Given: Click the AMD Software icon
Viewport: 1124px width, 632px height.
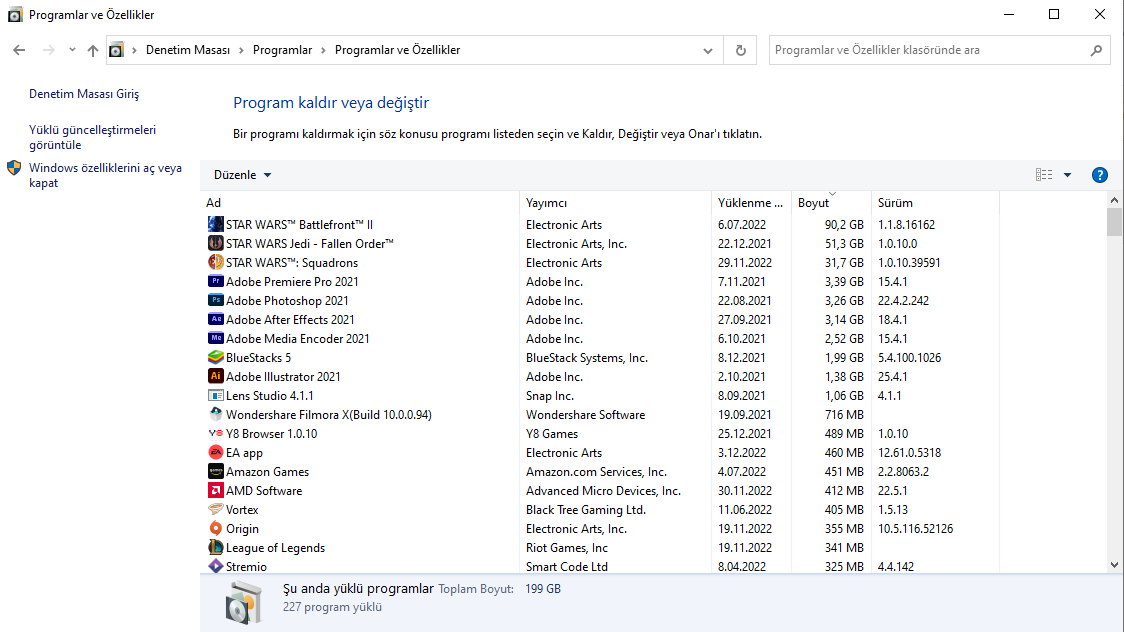Looking at the screenshot, I should pyautogui.click(x=215, y=490).
